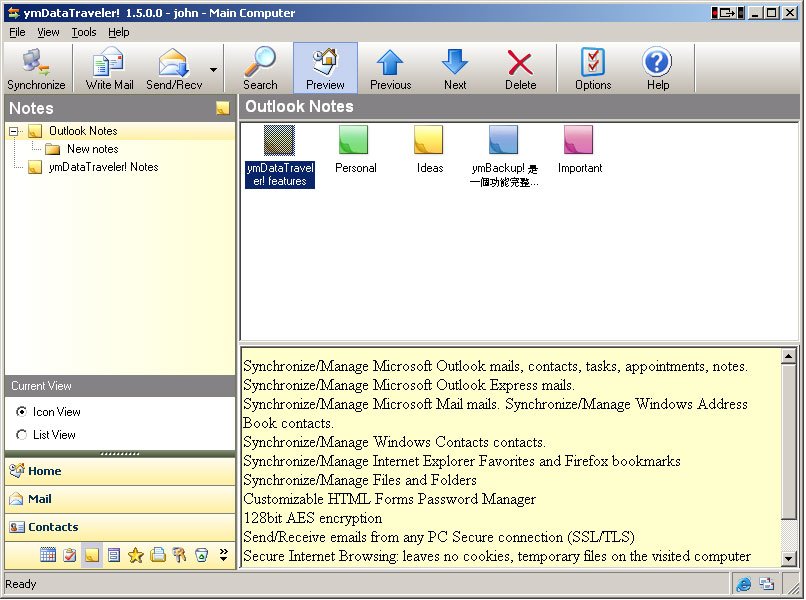The image size is (806, 600).
Task: Click the preview scrollbar up arrow
Action: (789, 356)
